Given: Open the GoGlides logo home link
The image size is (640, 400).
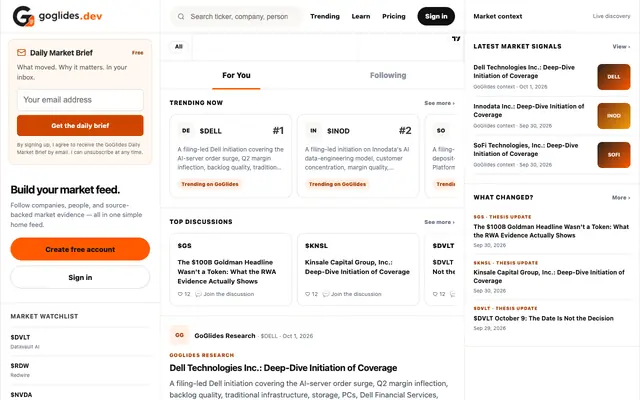Looking at the screenshot, I should (57, 16).
